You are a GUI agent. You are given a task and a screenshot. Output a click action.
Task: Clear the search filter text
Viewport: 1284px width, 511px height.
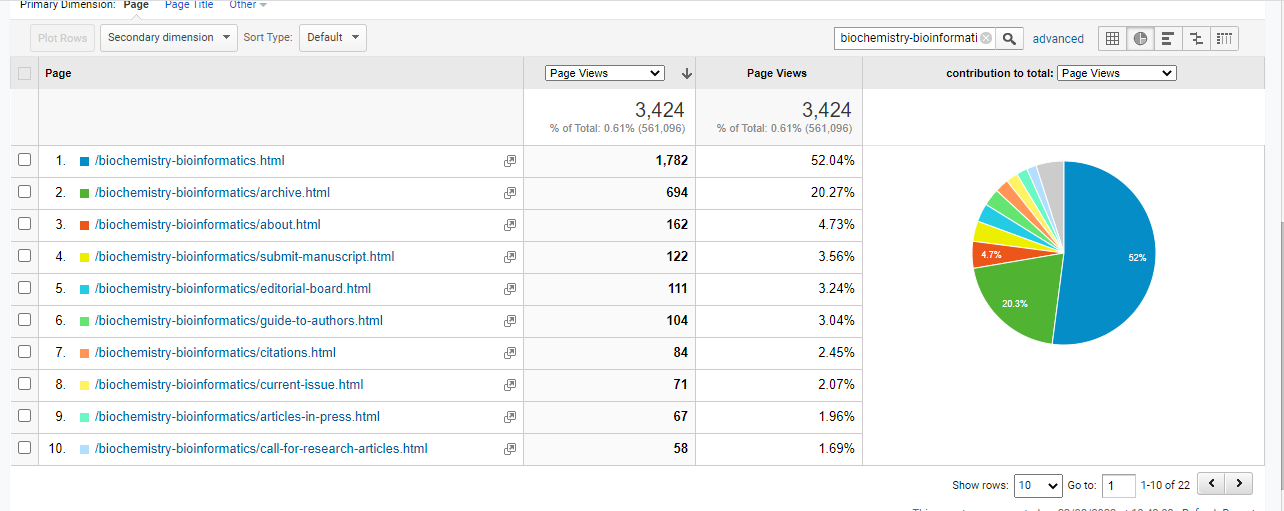[x=986, y=39]
